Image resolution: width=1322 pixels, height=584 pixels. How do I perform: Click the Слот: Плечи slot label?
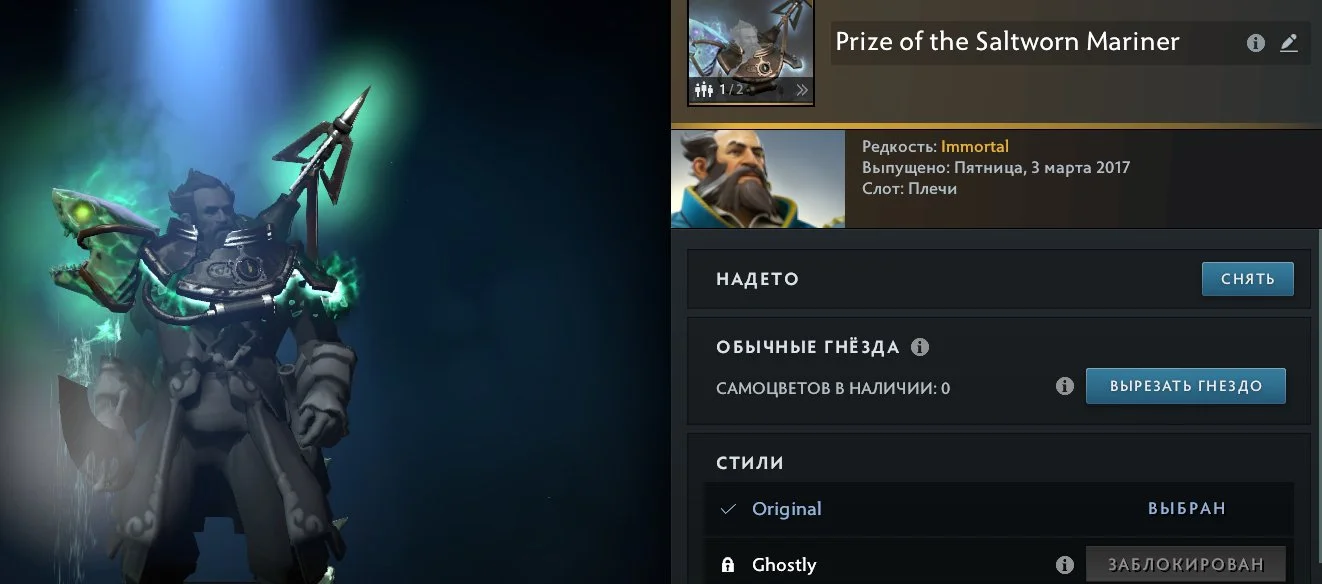point(909,189)
